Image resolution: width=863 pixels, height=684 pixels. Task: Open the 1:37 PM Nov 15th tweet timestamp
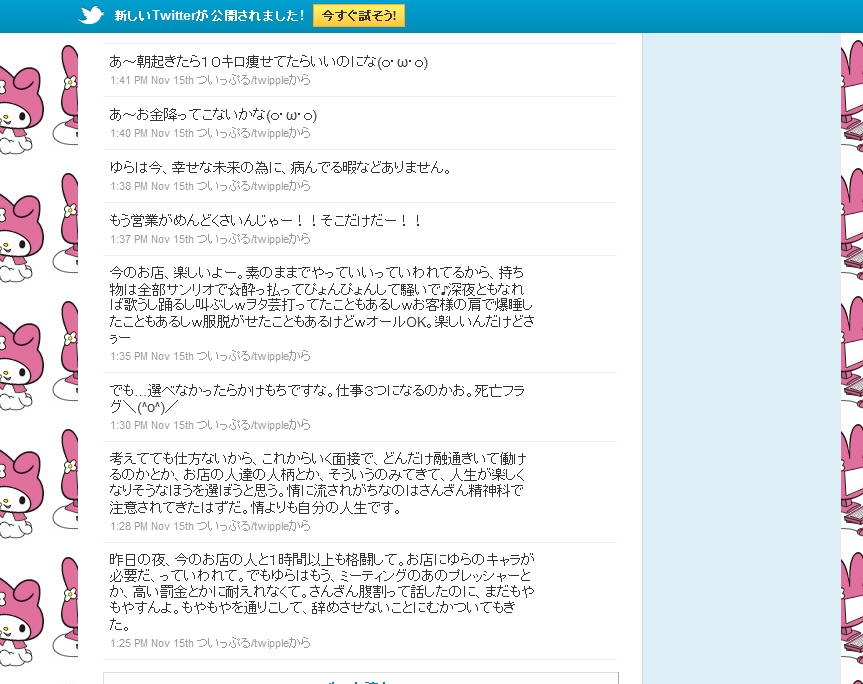[x=152, y=239]
